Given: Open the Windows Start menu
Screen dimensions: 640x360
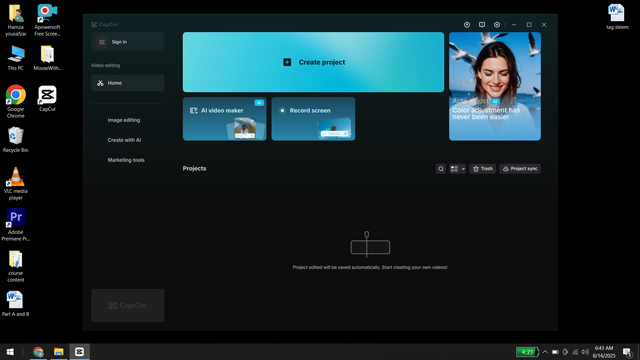Looking at the screenshot, I should pos(10,351).
